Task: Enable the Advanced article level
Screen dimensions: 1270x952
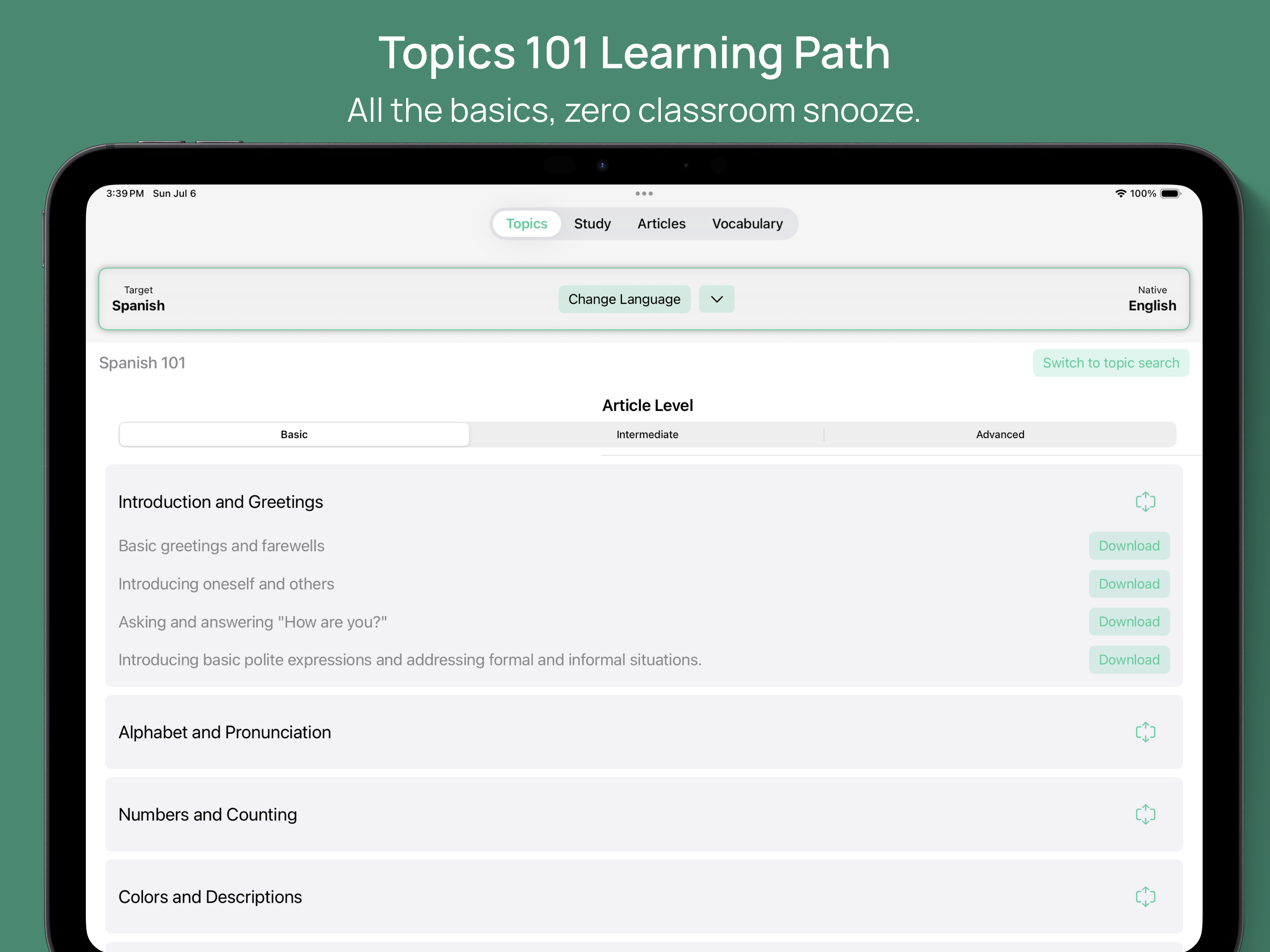Action: [1000, 434]
